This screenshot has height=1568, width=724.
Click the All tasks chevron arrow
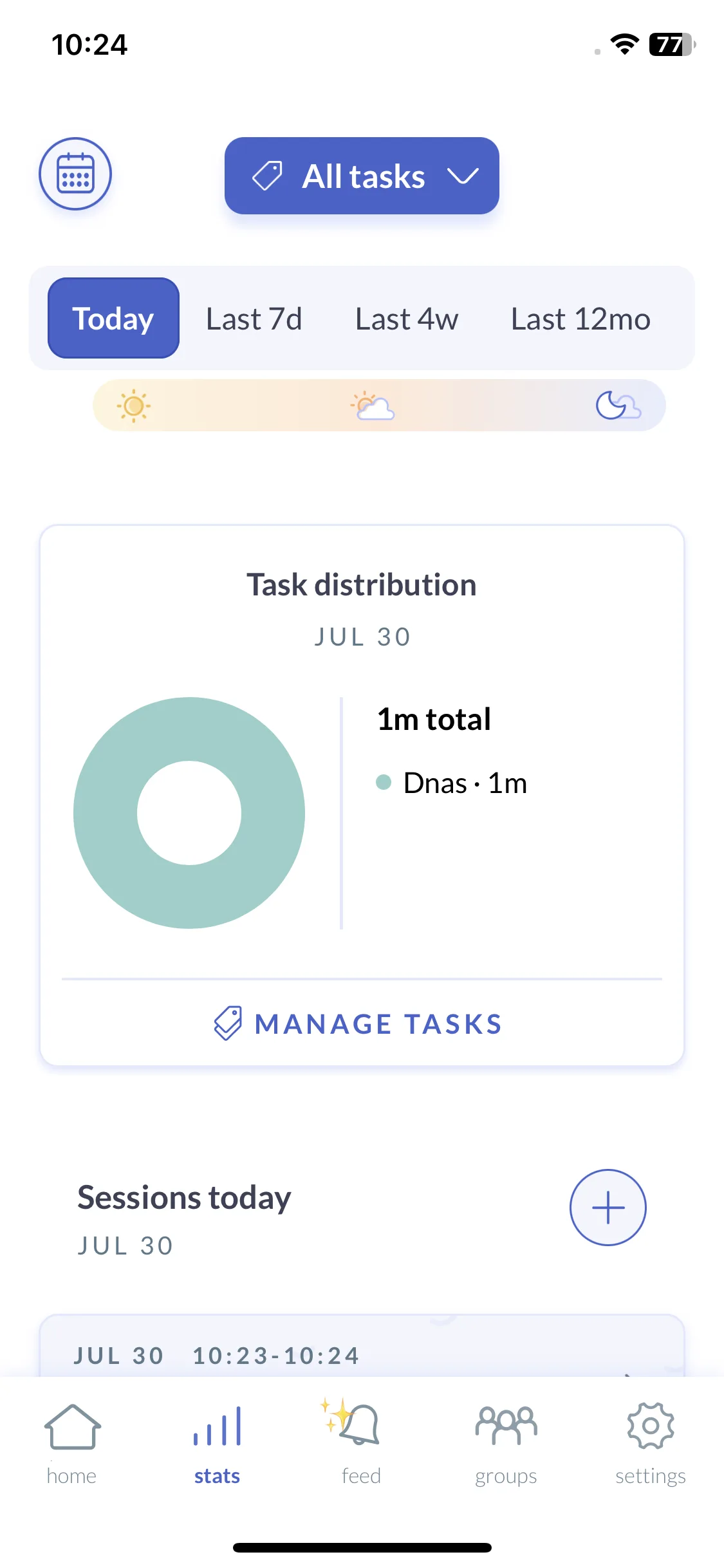coord(463,176)
